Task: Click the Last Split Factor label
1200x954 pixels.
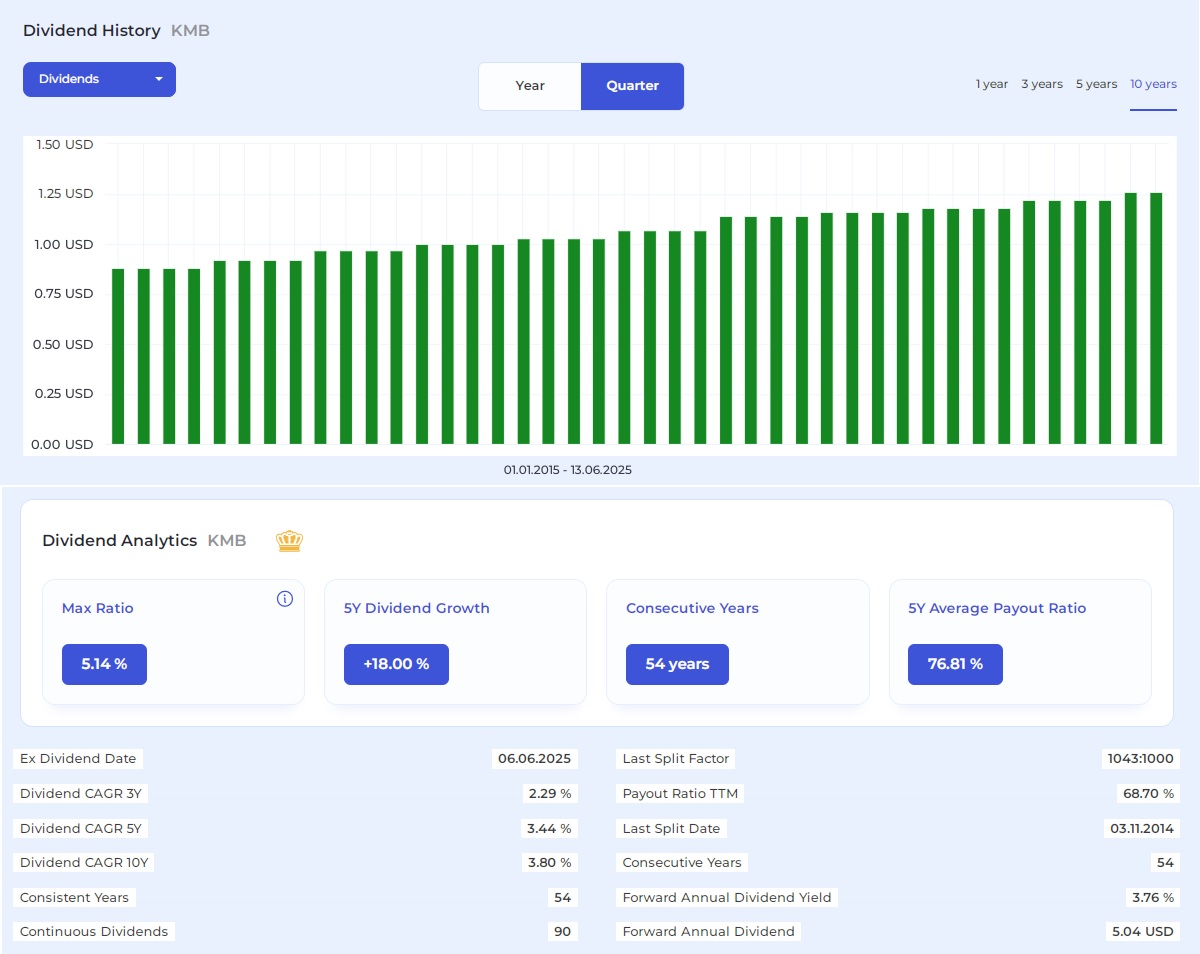Action: 676,759
